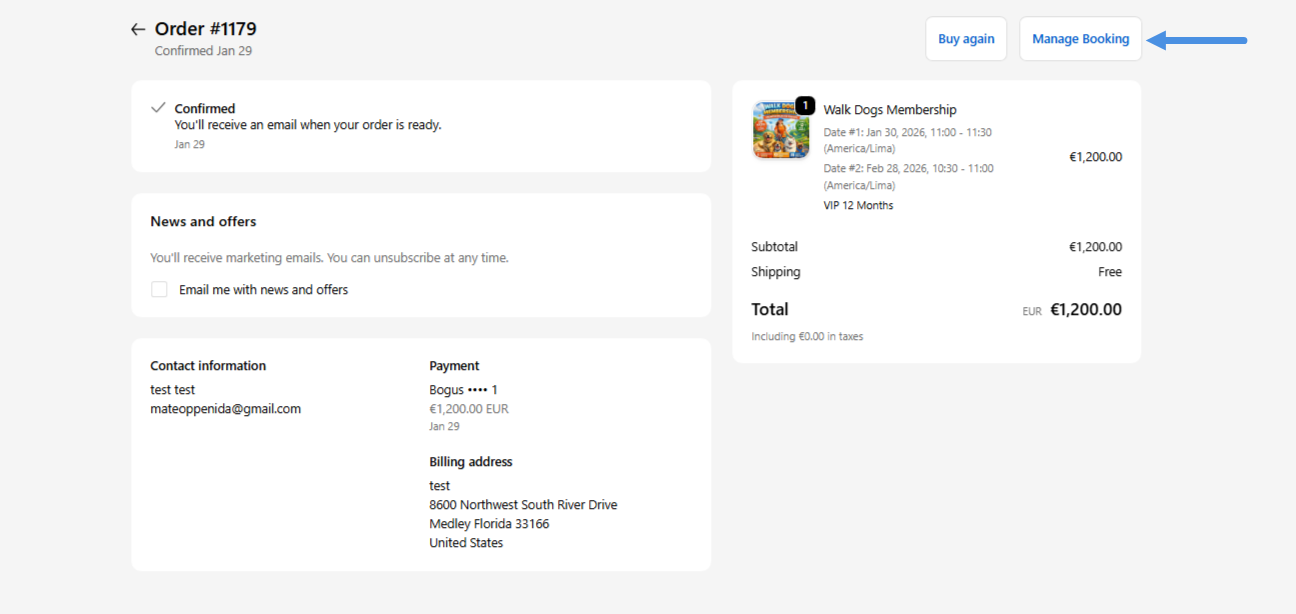Click the Confirmed checkmark icon
The width and height of the screenshot is (1296, 614).
click(158, 107)
